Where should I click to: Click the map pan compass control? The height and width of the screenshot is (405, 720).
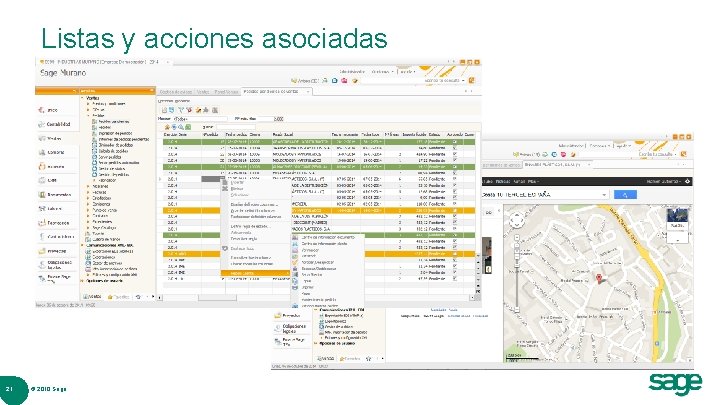(x=517, y=220)
